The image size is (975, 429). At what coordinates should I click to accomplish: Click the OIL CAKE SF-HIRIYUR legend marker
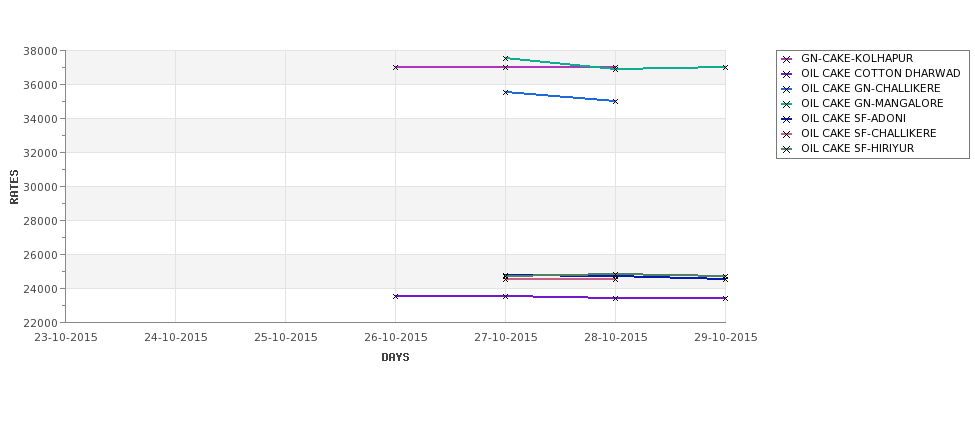pos(787,149)
